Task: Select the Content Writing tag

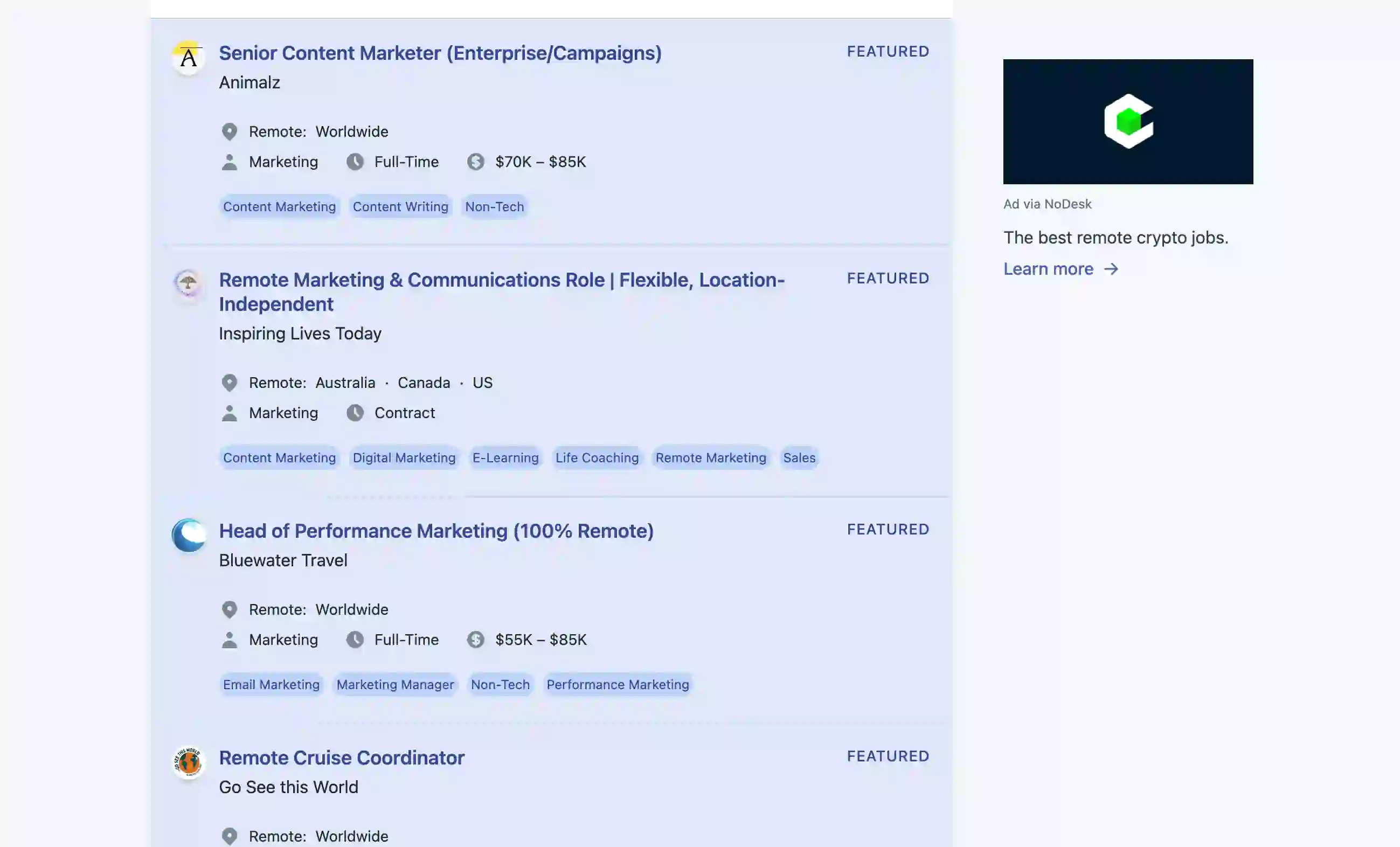Action: tap(400, 206)
